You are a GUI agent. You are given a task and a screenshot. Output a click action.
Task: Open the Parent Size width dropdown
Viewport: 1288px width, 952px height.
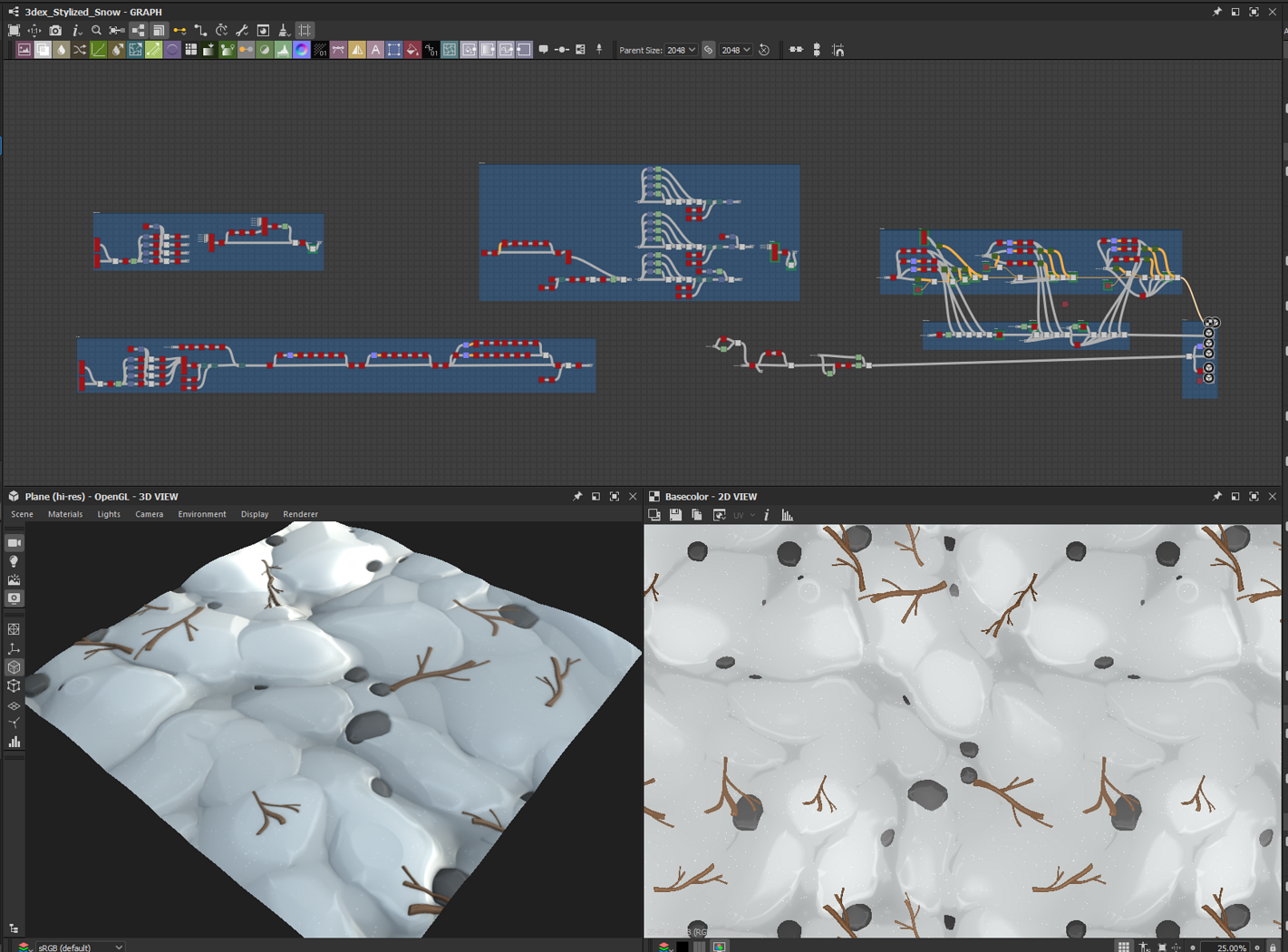coord(682,51)
